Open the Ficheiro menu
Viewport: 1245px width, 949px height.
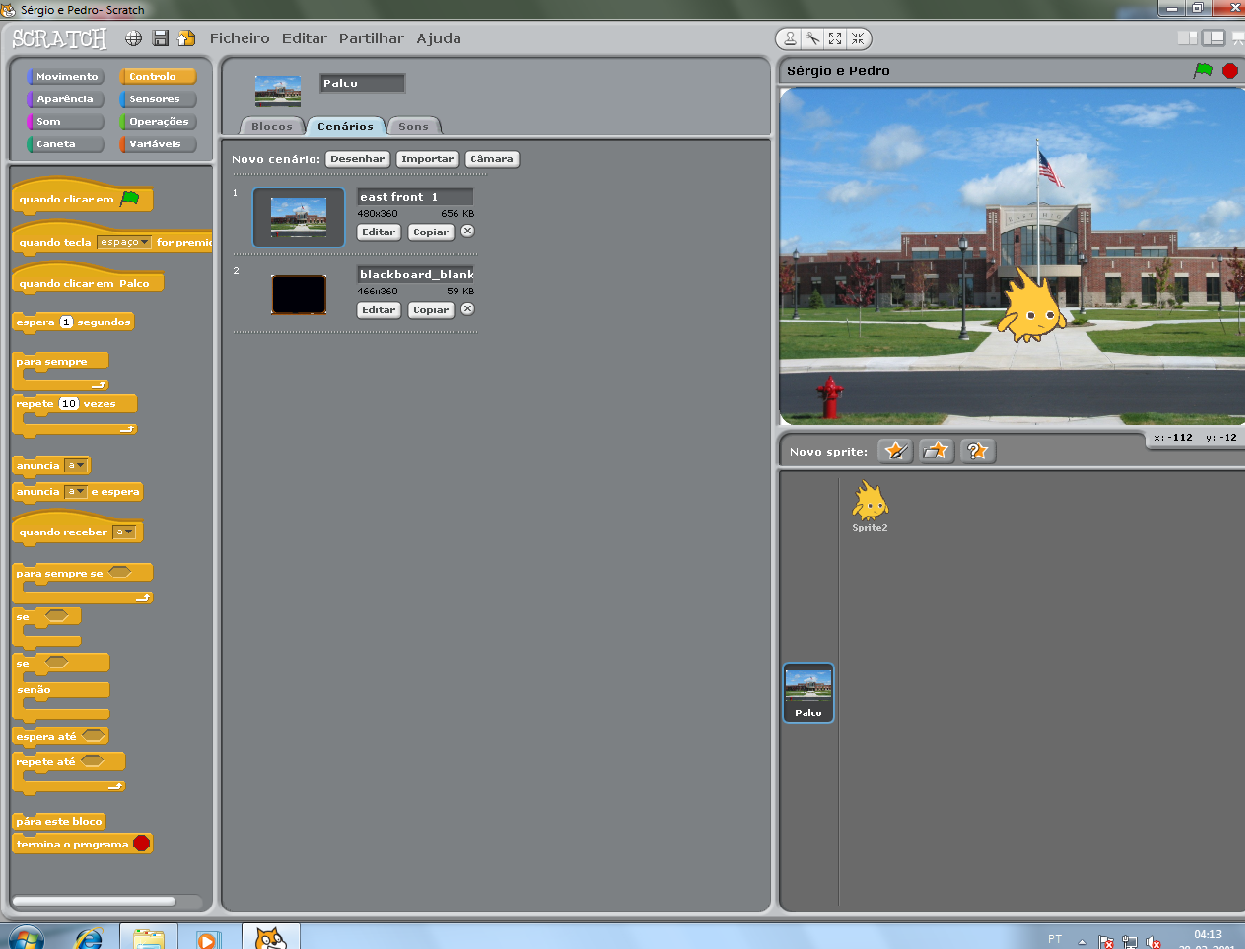(x=239, y=38)
